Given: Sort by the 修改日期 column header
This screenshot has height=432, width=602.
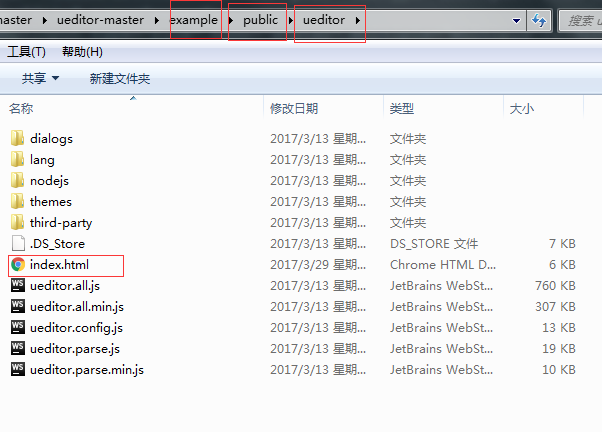Looking at the screenshot, I should click(324, 109).
